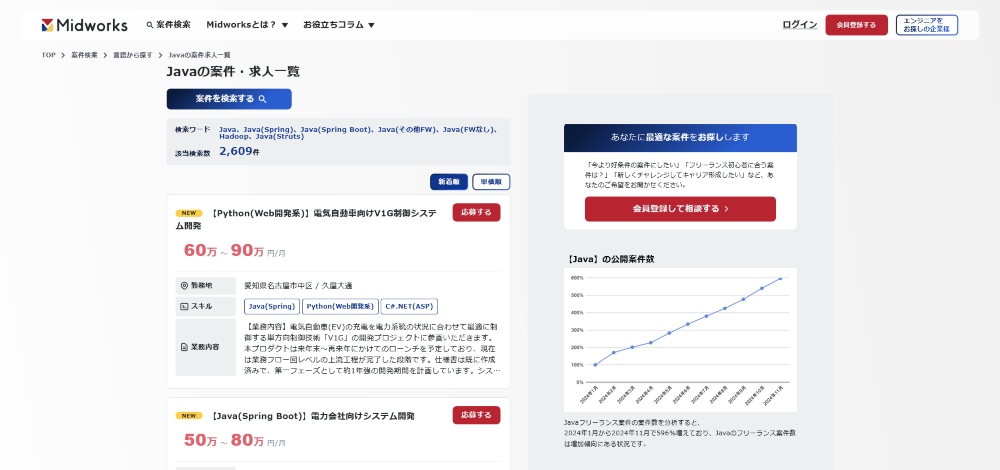Sort listings by 新着順
This screenshot has height=470, width=1000.
449,182
